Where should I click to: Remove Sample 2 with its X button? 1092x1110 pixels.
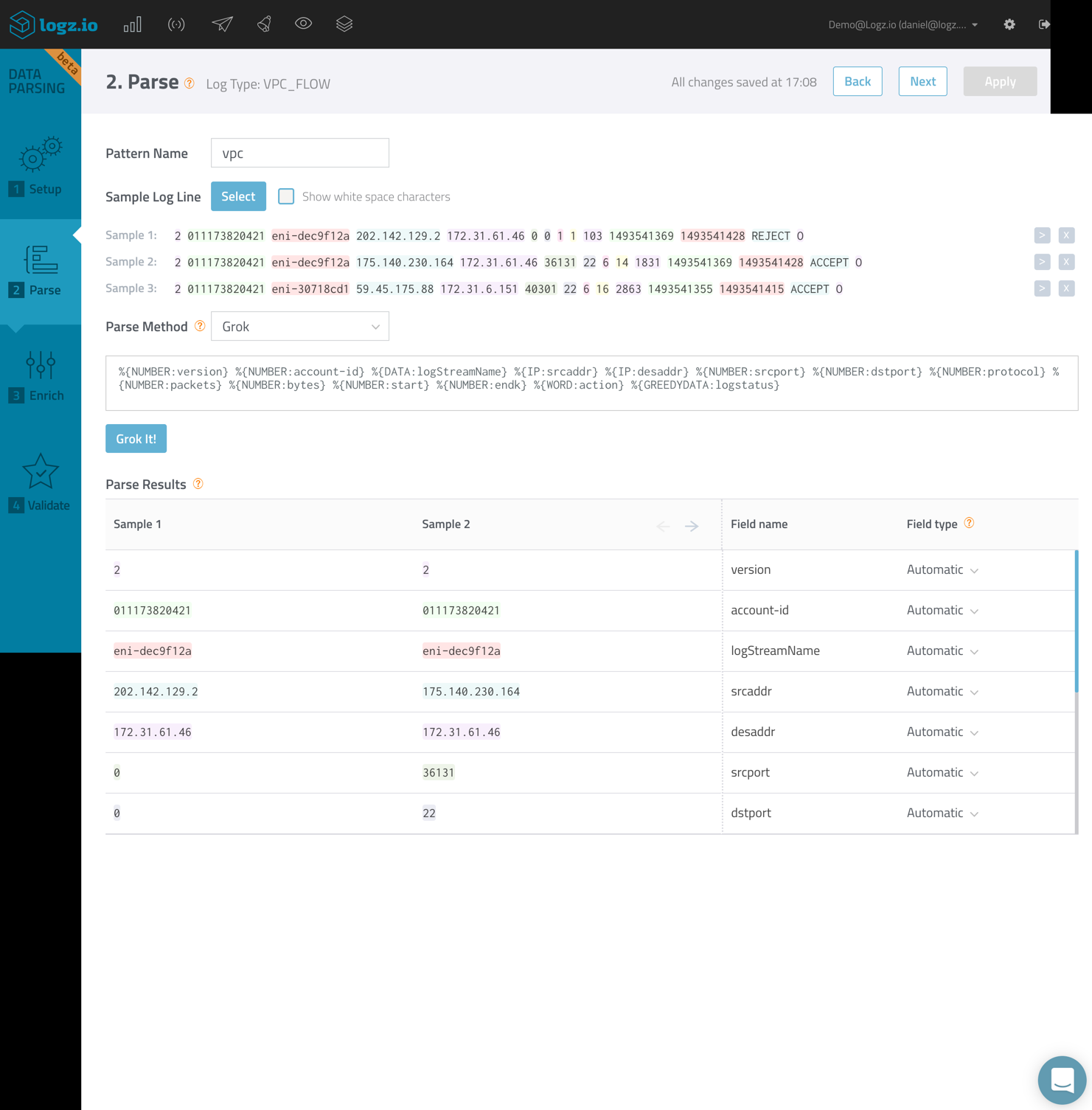(x=1066, y=262)
